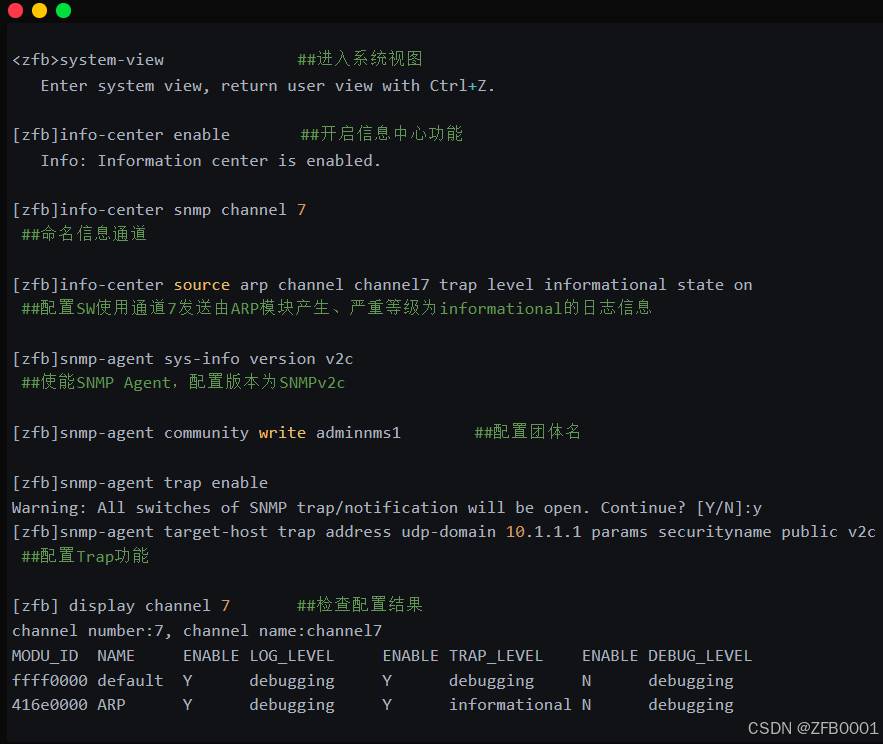This screenshot has height=744, width=883.
Task: Click the IP address 10.1.1.1
Action: pyautogui.click(x=543, y=532)
